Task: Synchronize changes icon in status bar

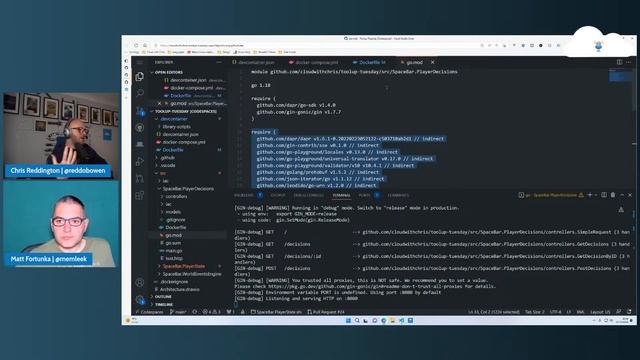Action: coord(195,312)
